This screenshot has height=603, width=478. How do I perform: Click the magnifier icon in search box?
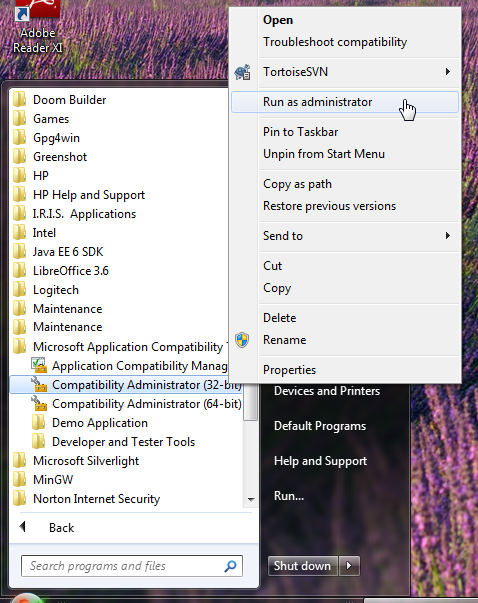[x=230, y=566]
